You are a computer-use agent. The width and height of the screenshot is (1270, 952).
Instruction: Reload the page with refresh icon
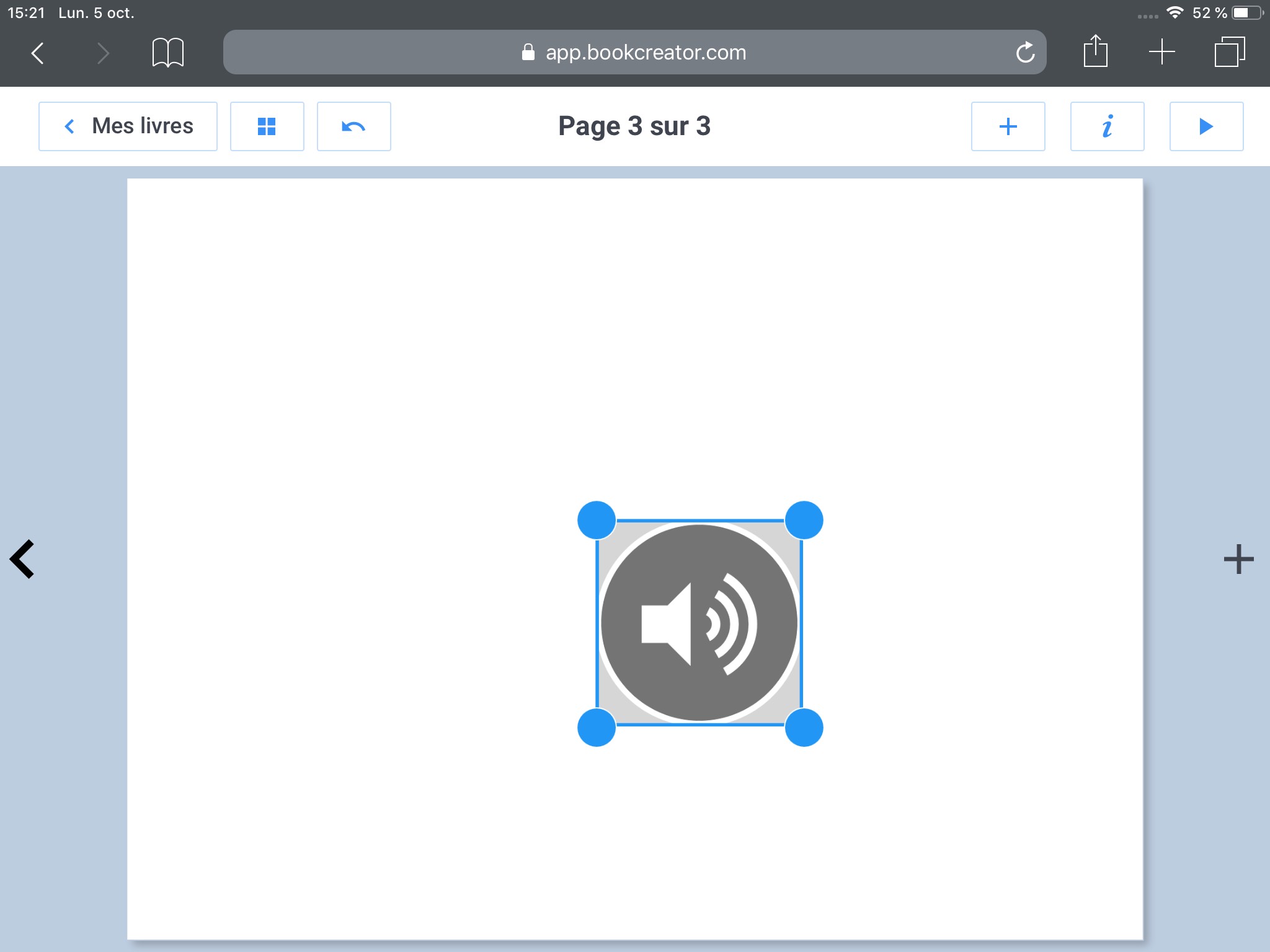coord(1025,53)
